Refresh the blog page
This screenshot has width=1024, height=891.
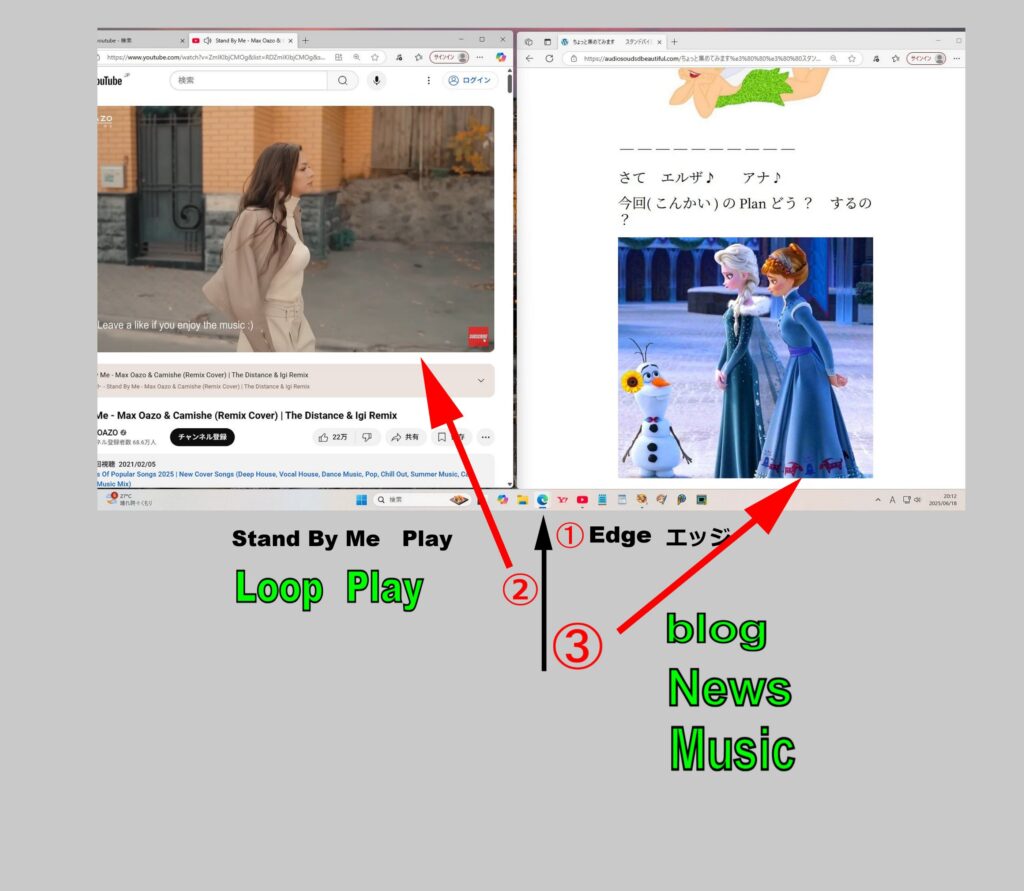[x=549, y=59]
